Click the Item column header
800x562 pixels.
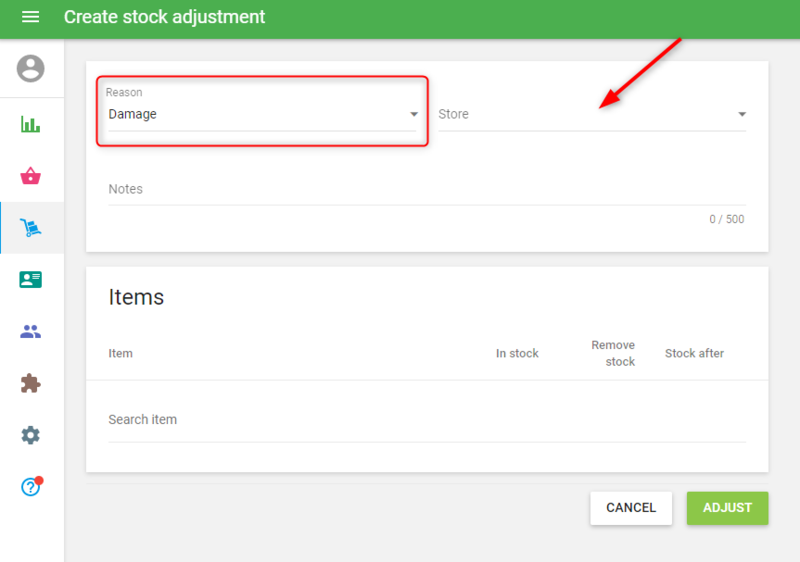click(121, 353)
